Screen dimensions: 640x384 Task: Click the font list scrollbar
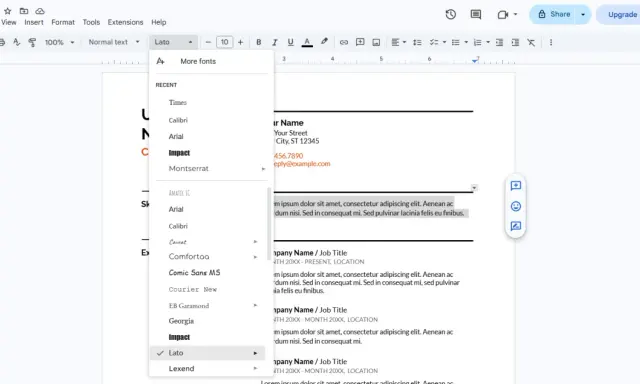click(x=269, y=224)
